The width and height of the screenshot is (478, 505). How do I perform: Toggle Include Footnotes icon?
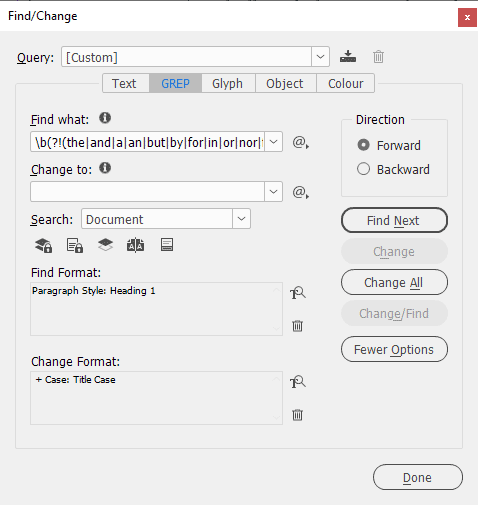[x=167, y=245]
